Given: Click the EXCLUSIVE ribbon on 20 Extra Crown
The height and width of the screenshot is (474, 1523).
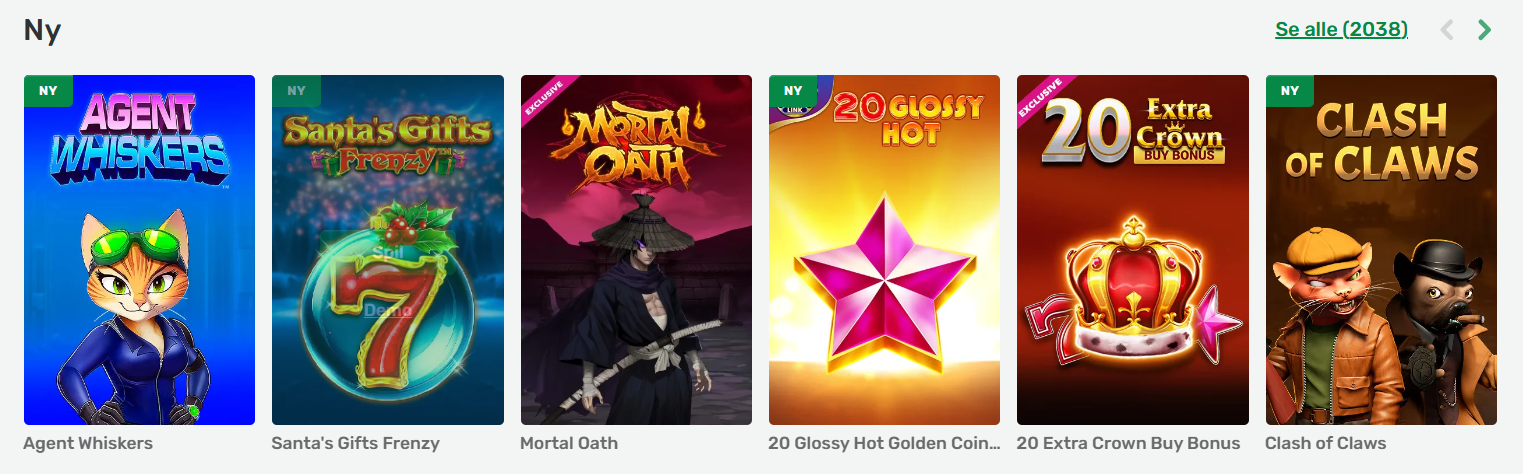Looking at the screenshot, I should pyautogui.click(x=1041, y=99).
